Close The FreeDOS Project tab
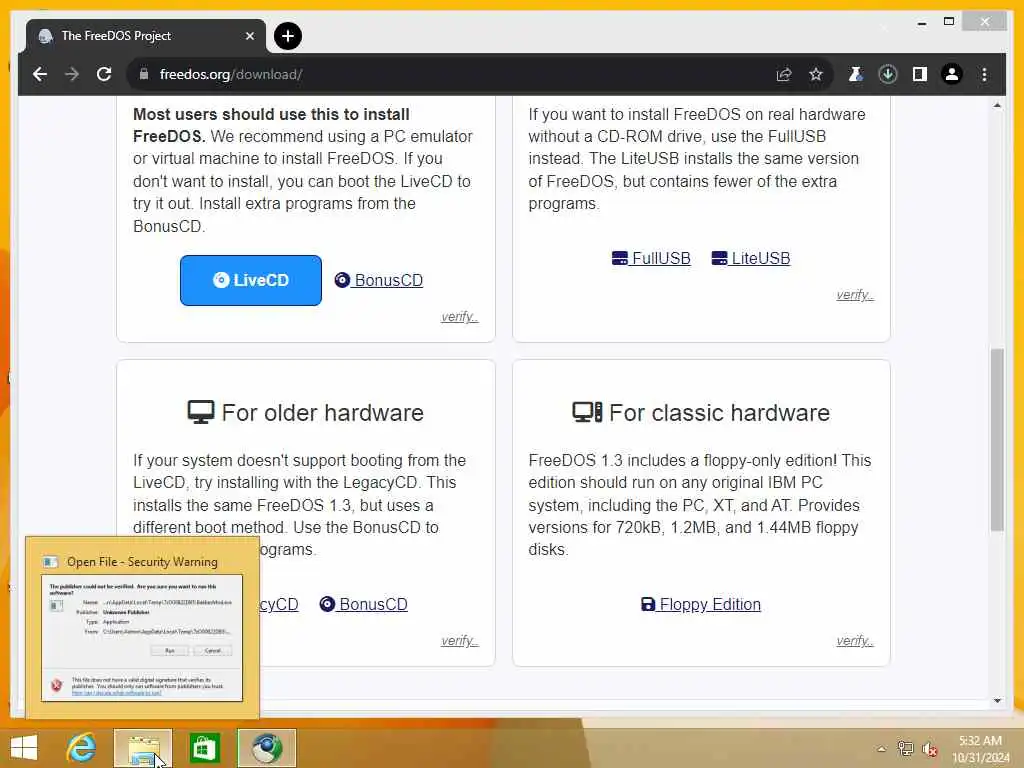1024x768 pixels. click(249, 36)
